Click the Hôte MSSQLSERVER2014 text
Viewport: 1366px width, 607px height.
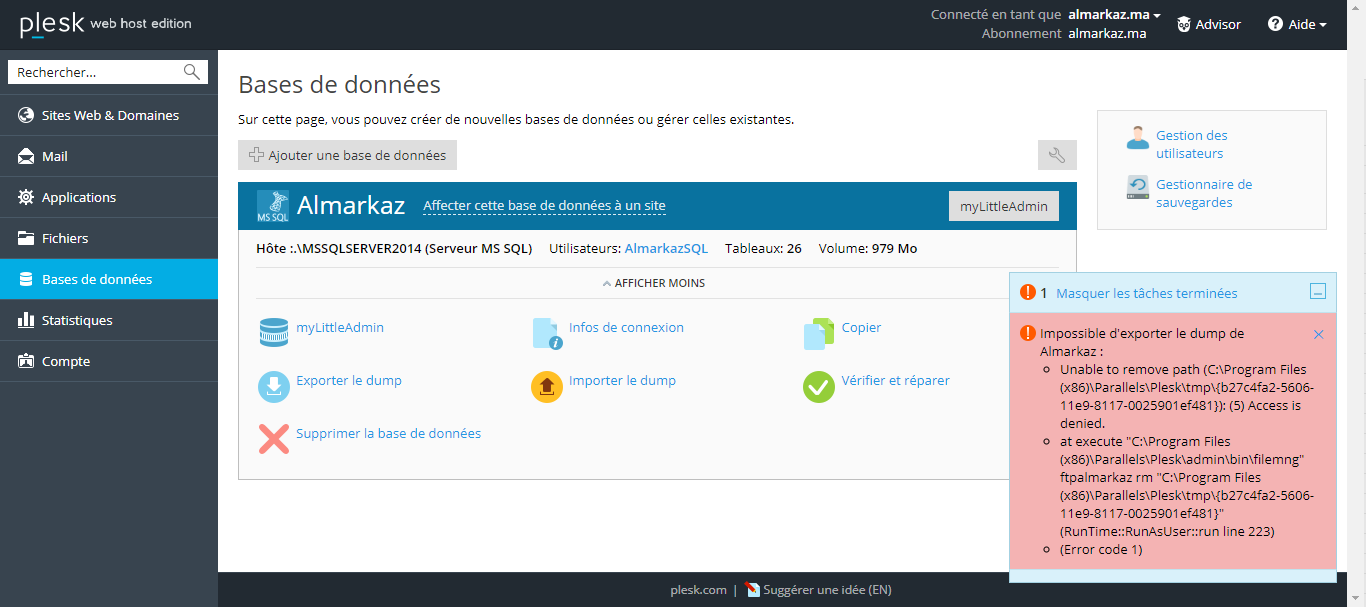point(394,248)
